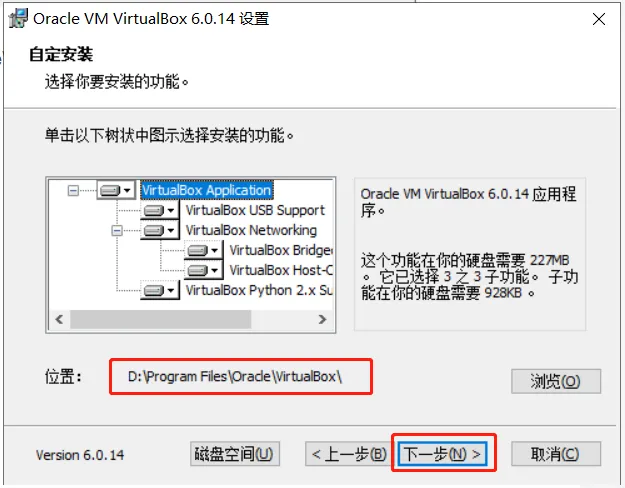Screen dimensions: 625x488
Task: Open VirtualBox USB Support drive icon dropdown
Action: (160, 210)
